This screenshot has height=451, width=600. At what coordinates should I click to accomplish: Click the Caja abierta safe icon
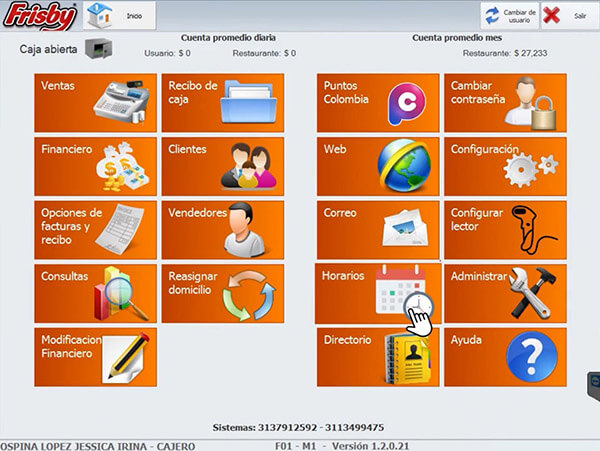(x=98, y=49)
